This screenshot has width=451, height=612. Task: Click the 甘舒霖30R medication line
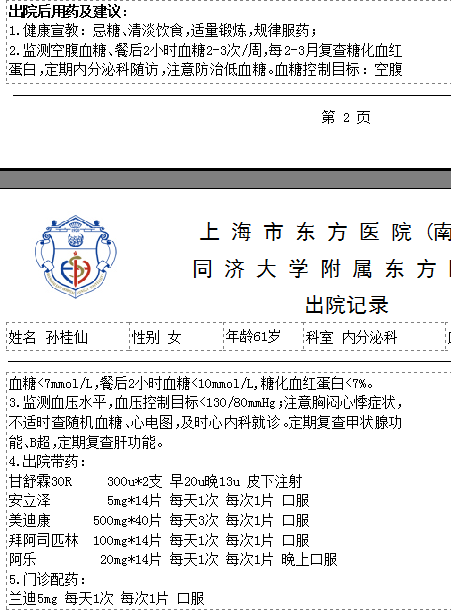pos(155,481)
